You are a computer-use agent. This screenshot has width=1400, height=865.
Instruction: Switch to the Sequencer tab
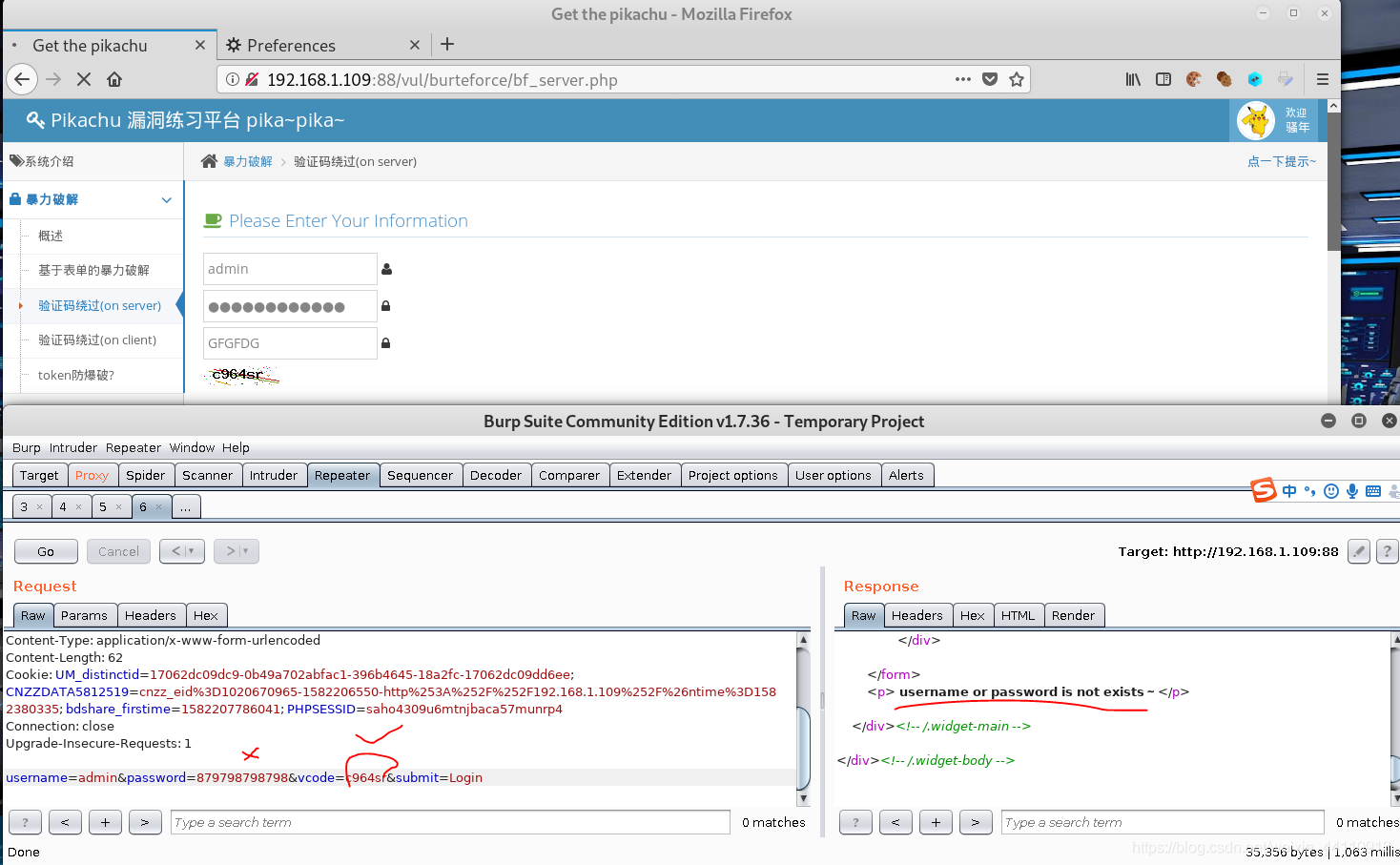coord(420,475)
